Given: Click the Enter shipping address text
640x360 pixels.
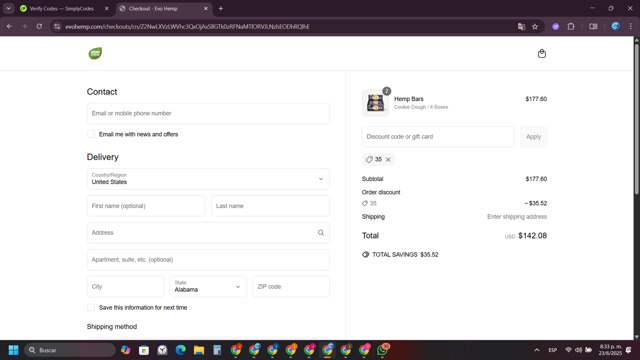Looking at the screenshot, I should click(x=517, y=217).
